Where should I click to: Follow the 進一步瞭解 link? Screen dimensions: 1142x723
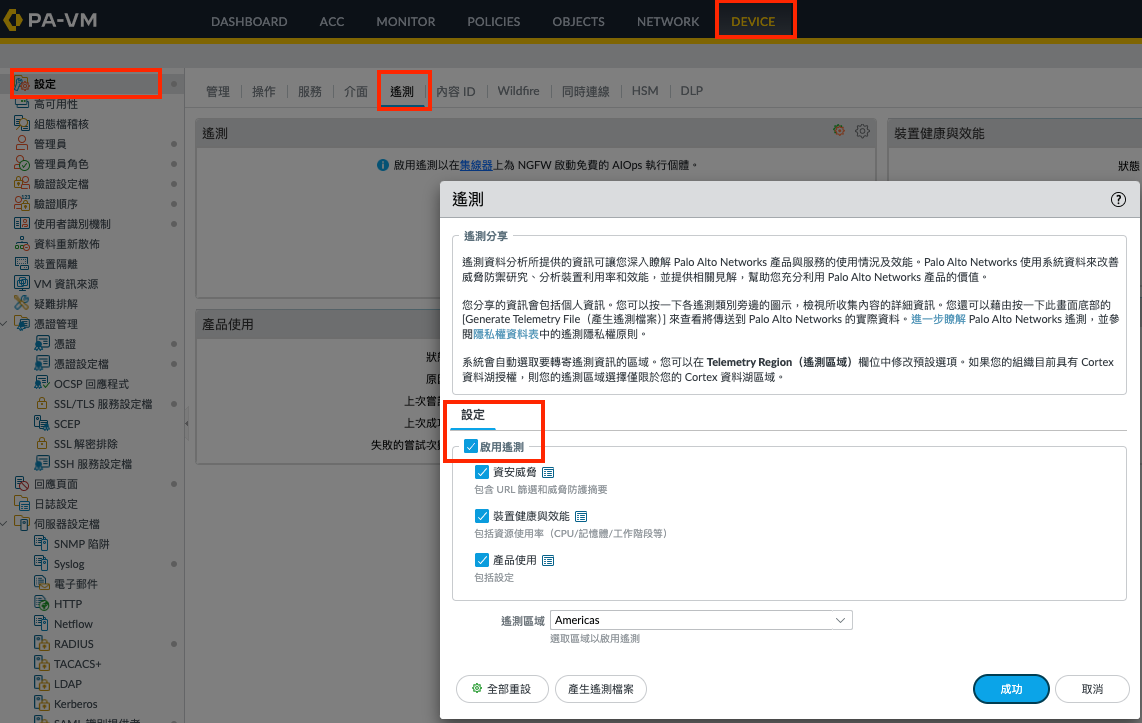coord(938,319)
